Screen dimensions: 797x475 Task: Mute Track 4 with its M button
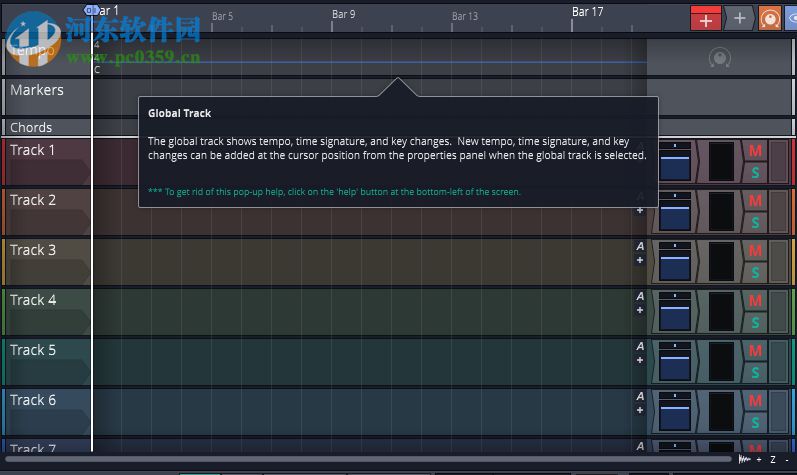(755, 301)
